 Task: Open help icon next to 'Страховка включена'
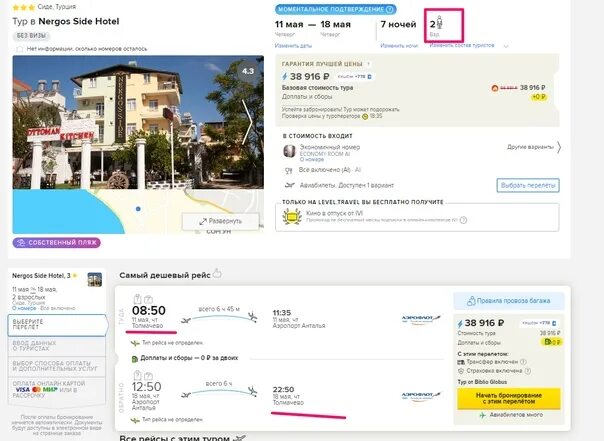(528, 371)
